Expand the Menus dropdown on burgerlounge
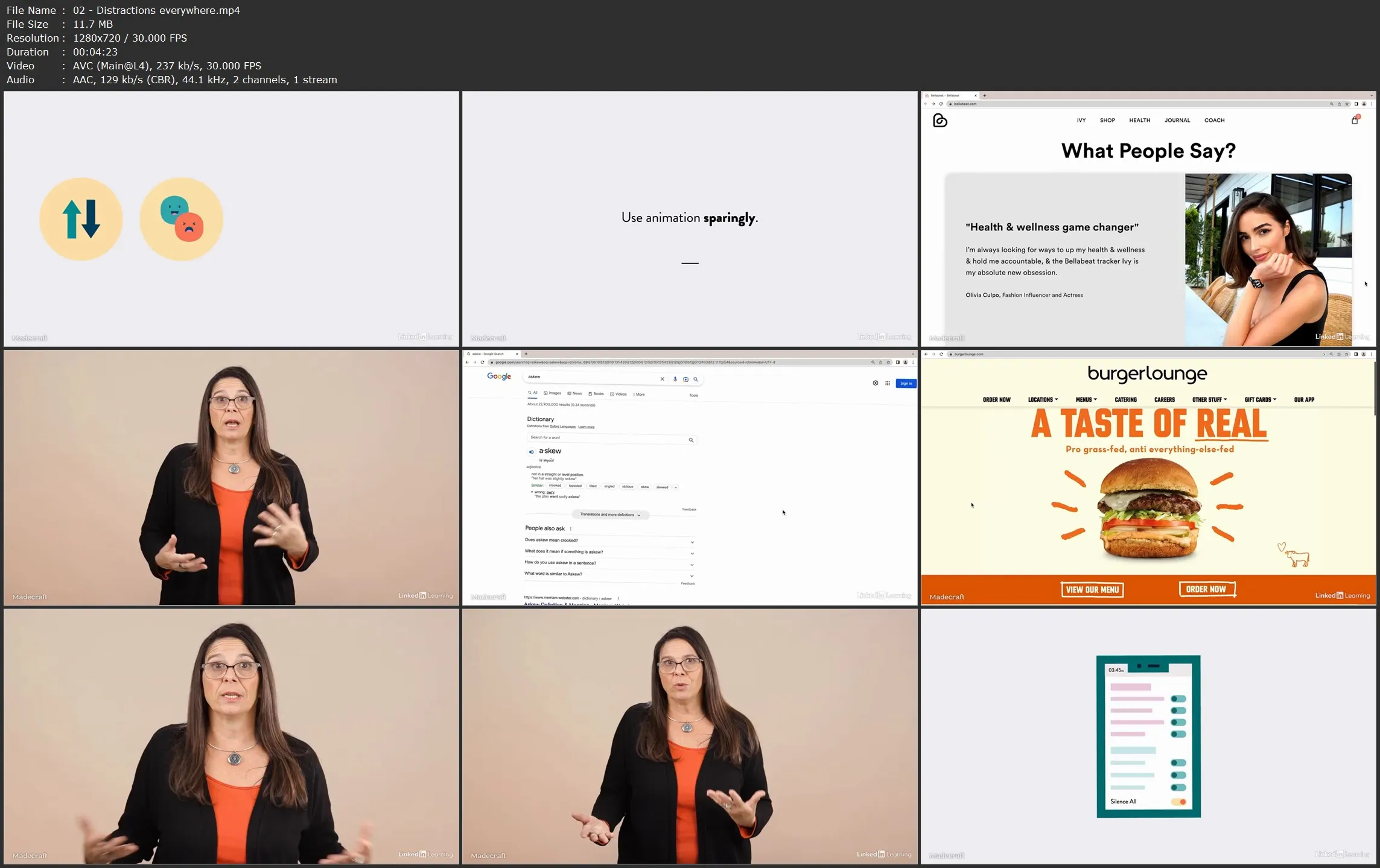Viewport: 1380px width, 868px height. 1086,399
